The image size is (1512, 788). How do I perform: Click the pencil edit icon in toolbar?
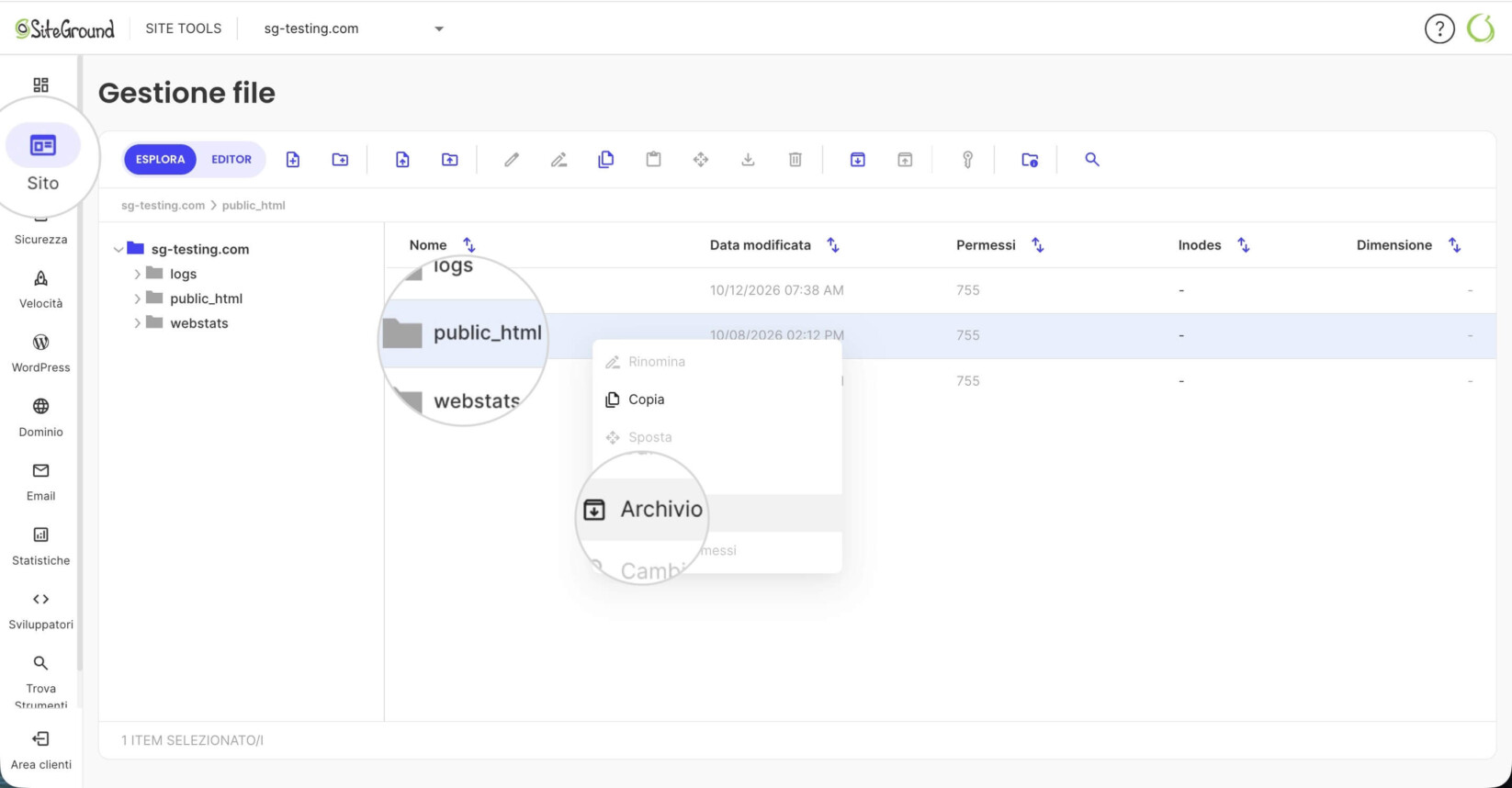coord(512,160)
